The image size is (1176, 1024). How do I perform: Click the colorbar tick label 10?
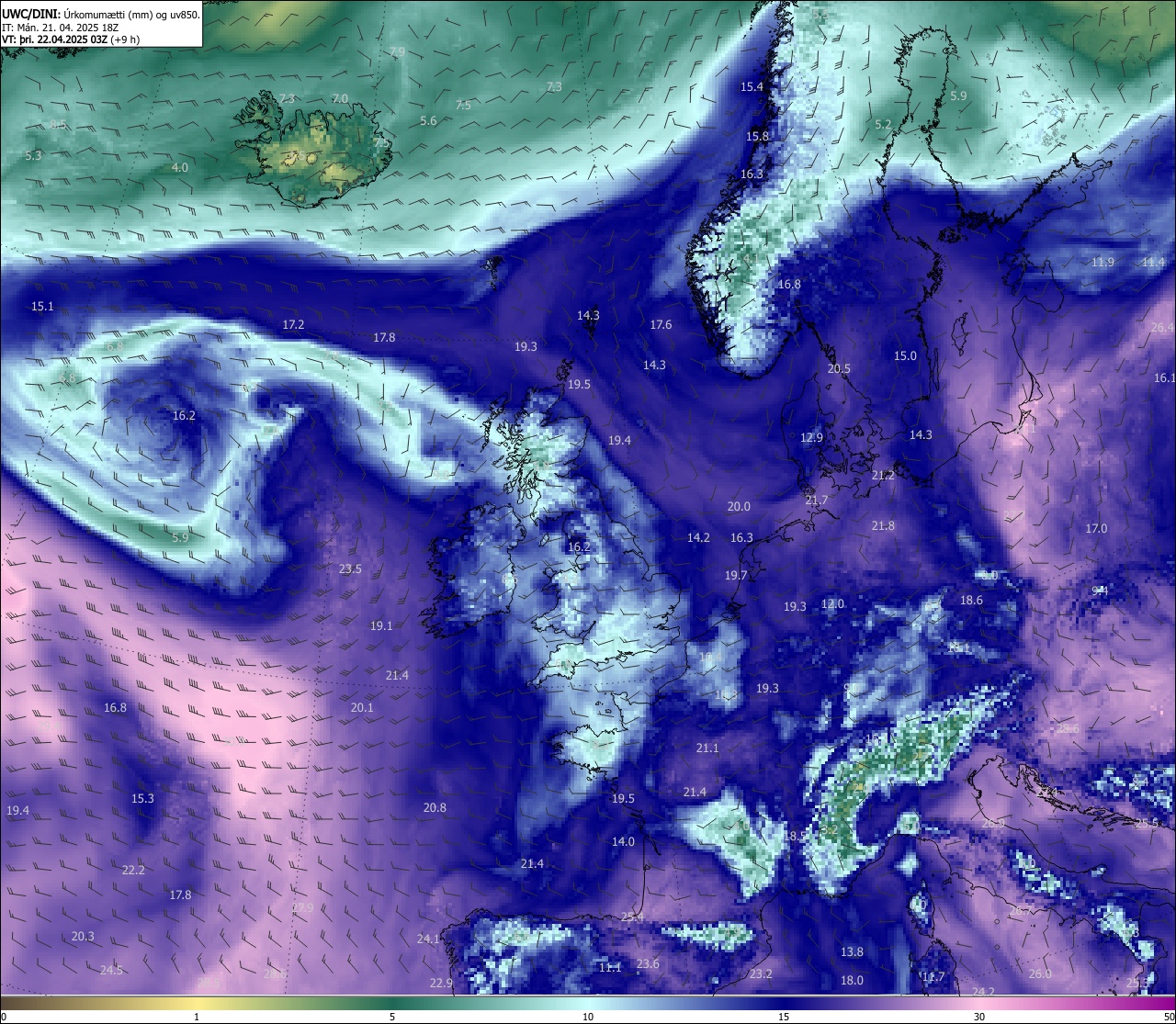(588, 1017)
